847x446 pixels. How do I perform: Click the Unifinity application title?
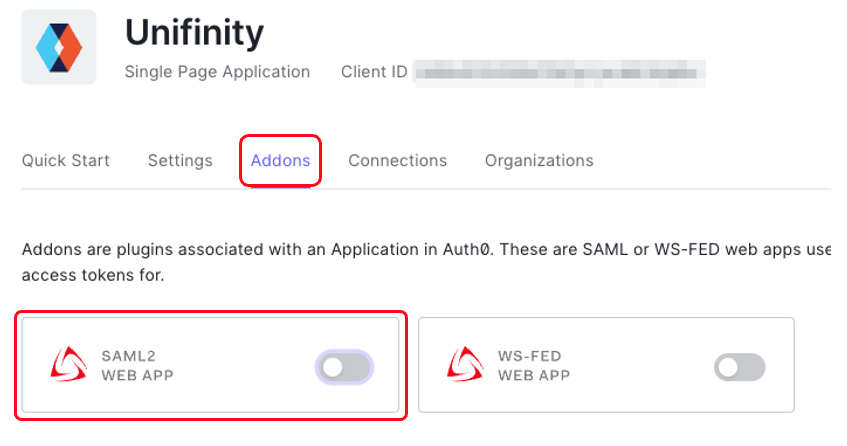(x=194, y=33)
